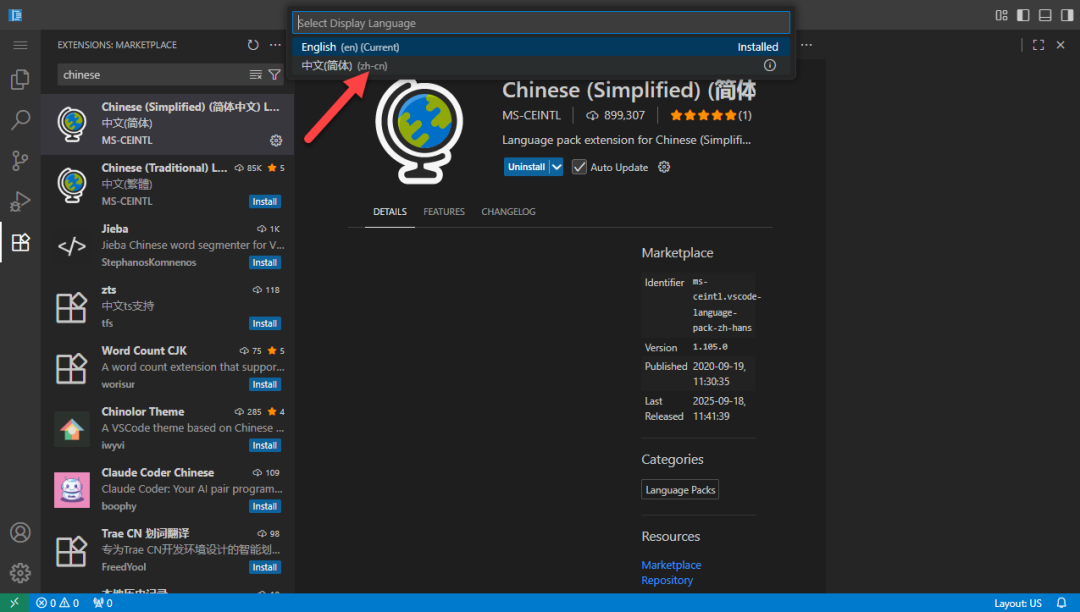Screen dimensions: 1080x612
Task: Install the Claude Coder Chinese extension
Action: point(264,506)
